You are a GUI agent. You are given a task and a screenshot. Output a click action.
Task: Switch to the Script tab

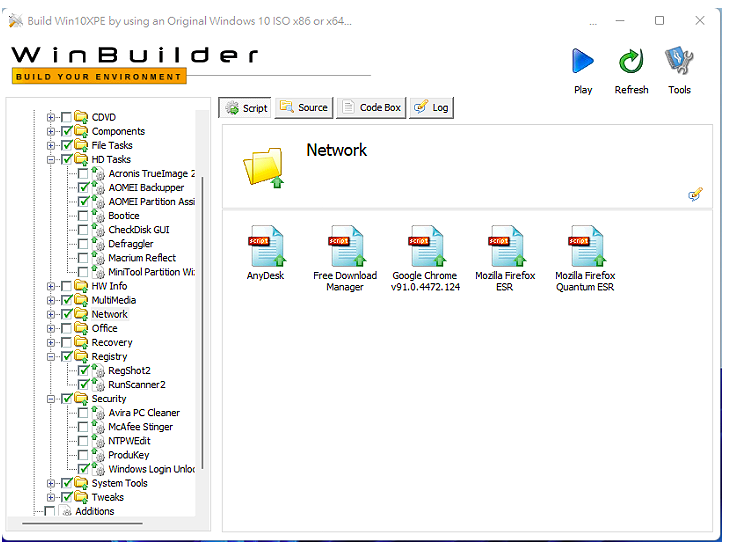tap(245, 108)
